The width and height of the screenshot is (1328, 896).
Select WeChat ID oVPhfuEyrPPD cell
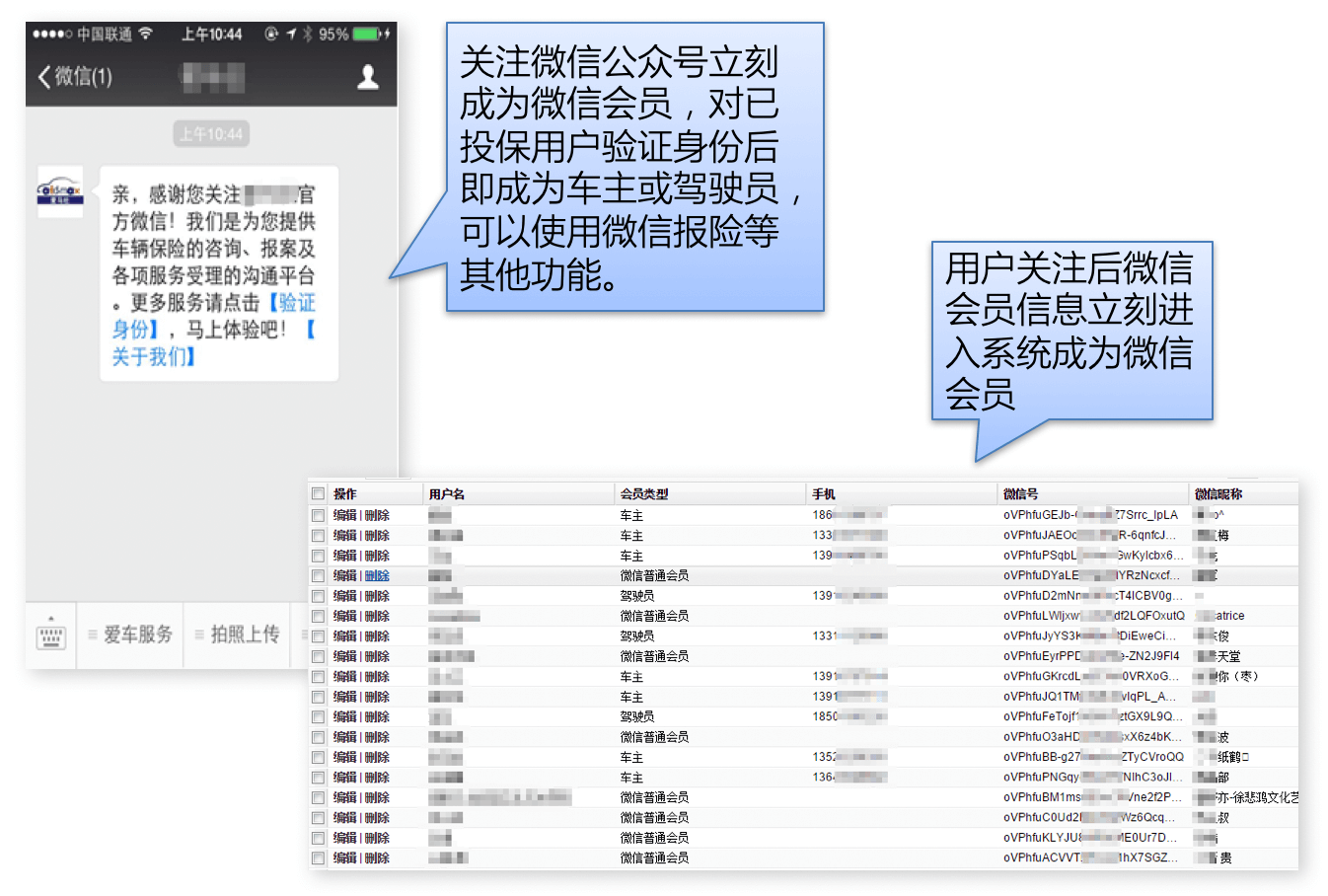[x=1091, y=656]
